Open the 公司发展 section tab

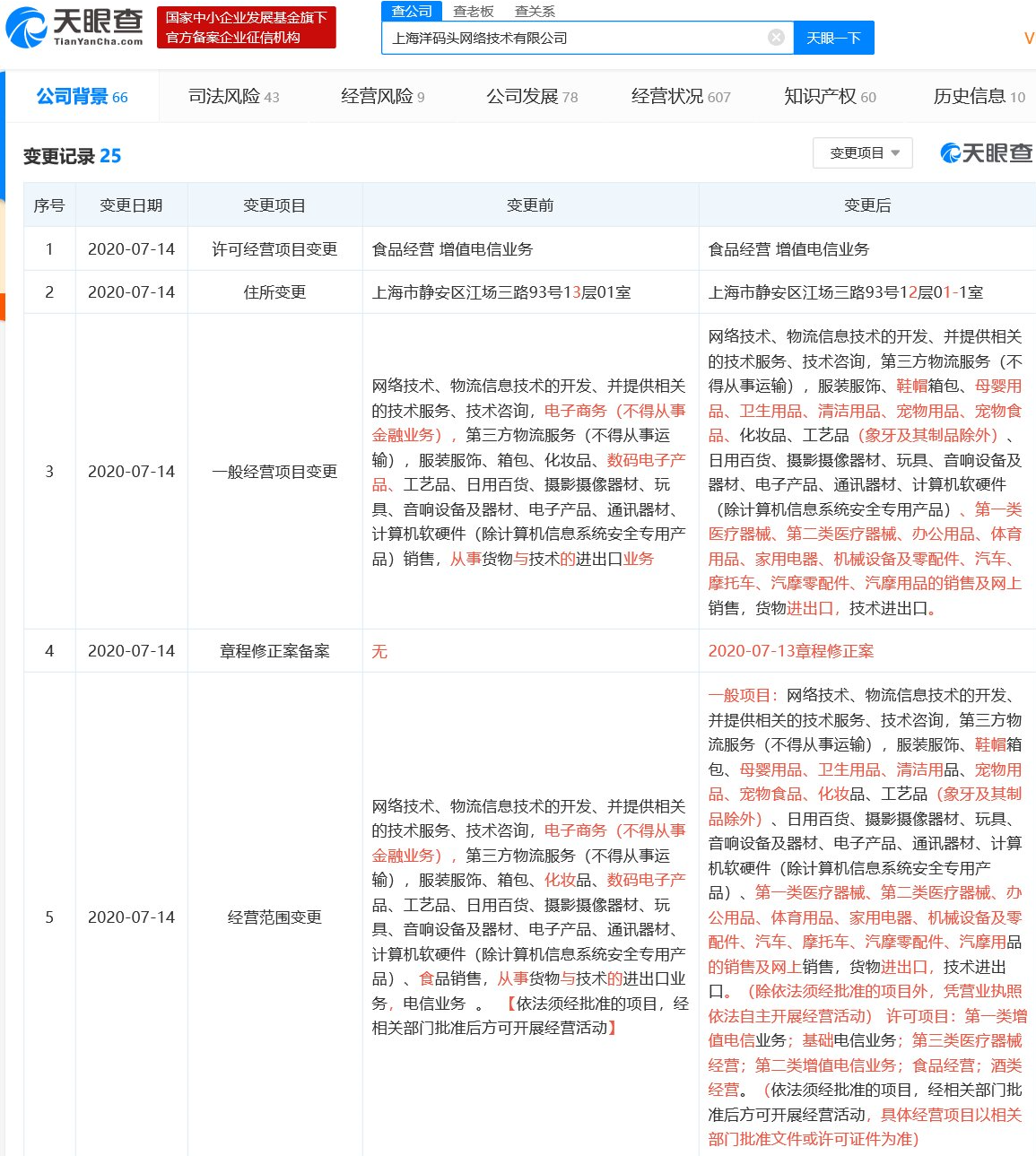click(x=525, y=96)
